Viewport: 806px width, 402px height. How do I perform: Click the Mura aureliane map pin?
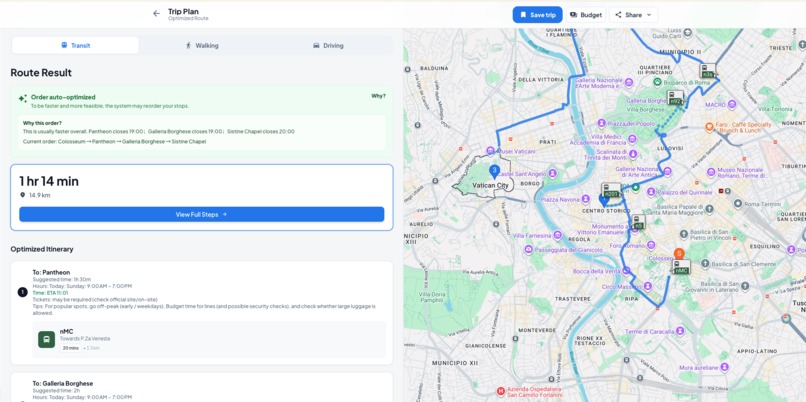point(725,368)
